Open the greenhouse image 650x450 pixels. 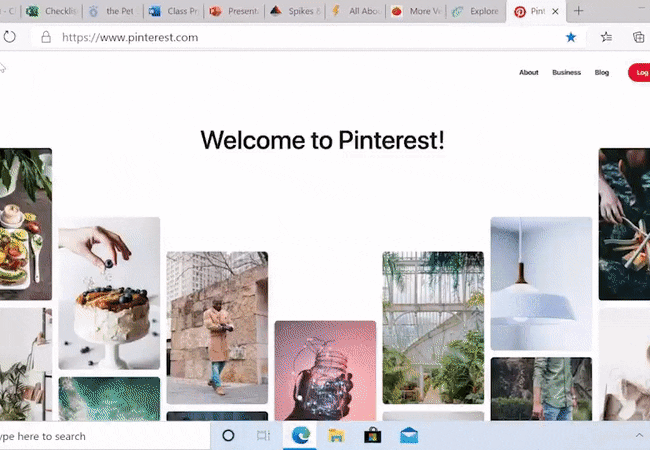pyautogui.click(x=433, y=327)
